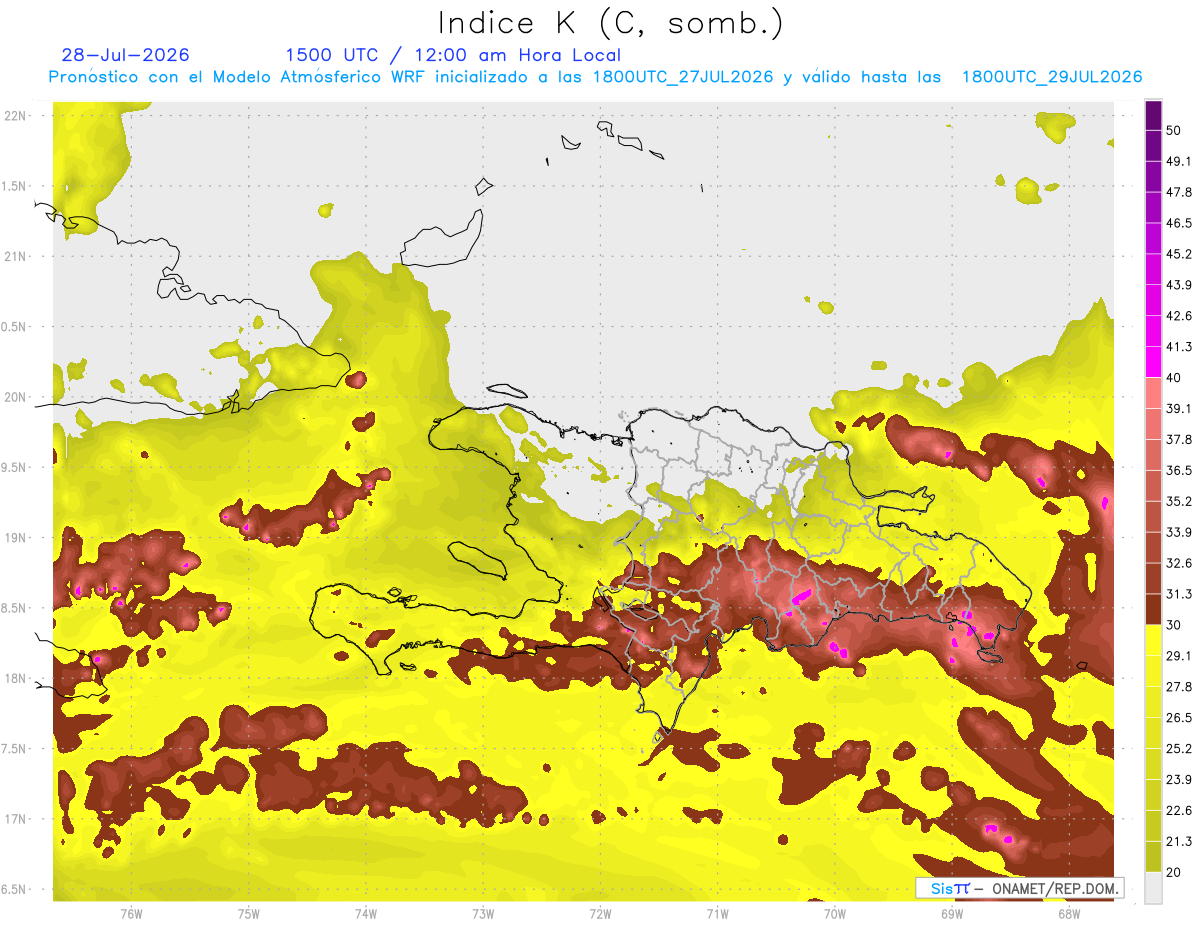The image size is (1200, 927).
Task: Click the color bar label "27.8"
Action: coord(1179,687)
